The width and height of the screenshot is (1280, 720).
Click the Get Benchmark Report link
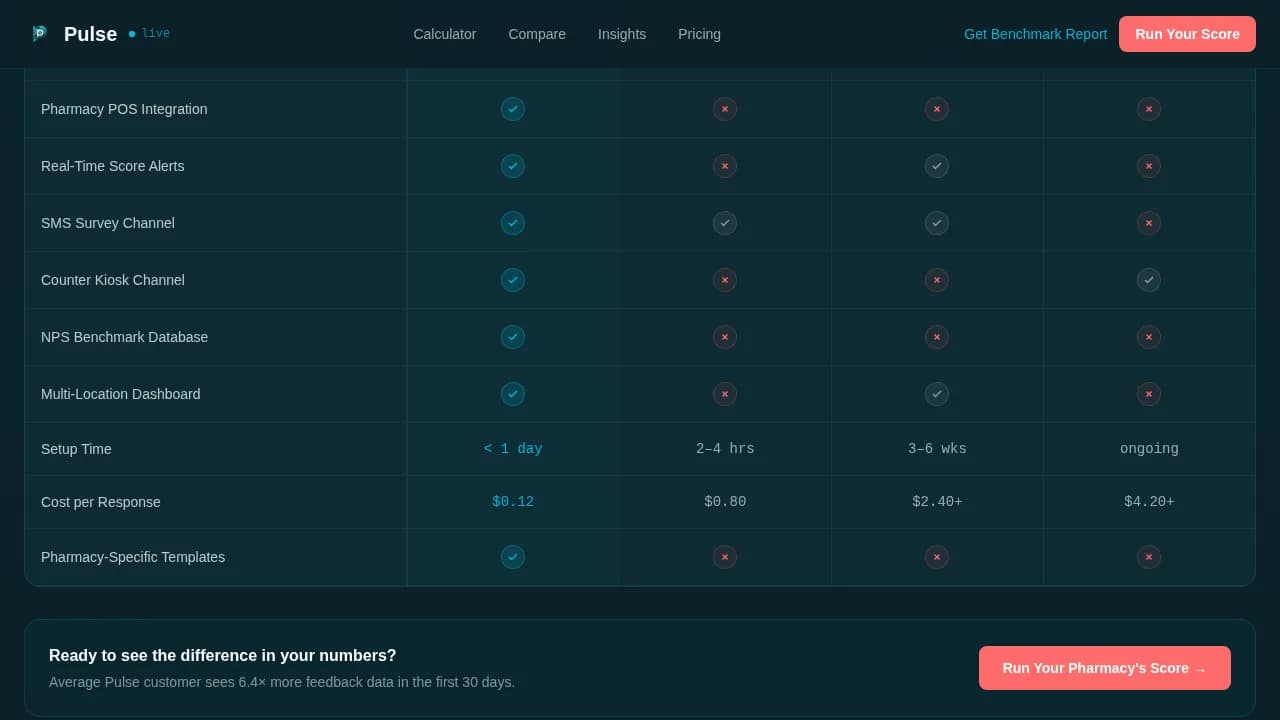[x=1036, y=34]
